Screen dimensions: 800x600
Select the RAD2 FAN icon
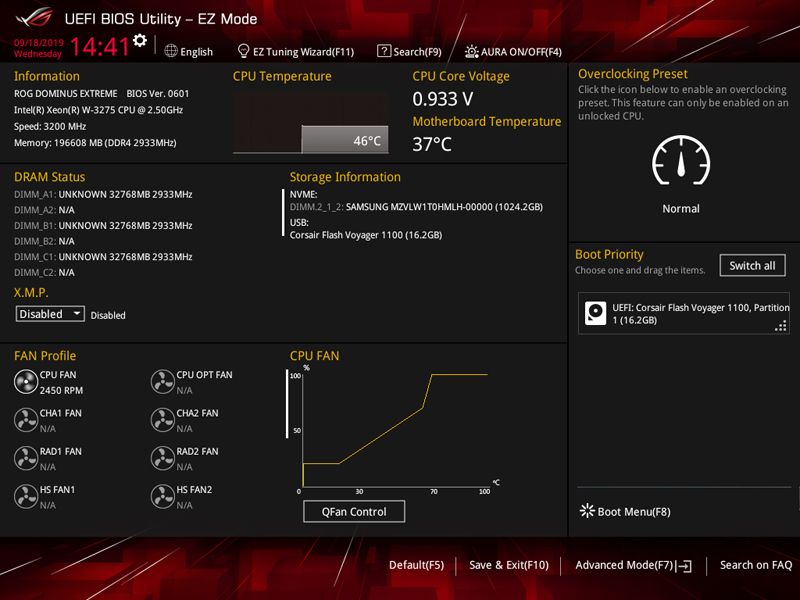tap(163, 458)
